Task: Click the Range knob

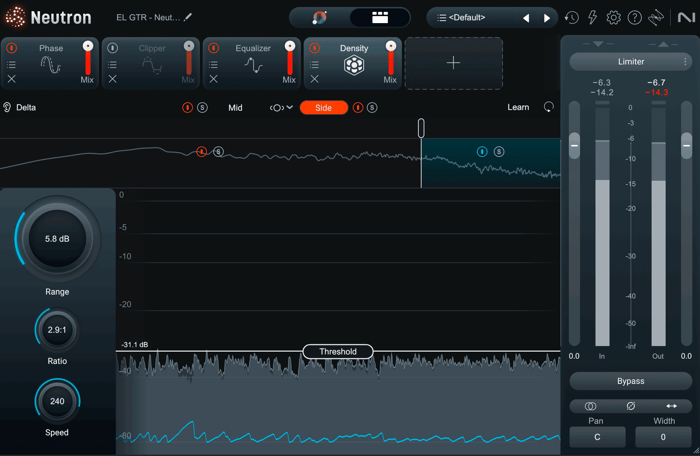Action: (x=57, y=238)
